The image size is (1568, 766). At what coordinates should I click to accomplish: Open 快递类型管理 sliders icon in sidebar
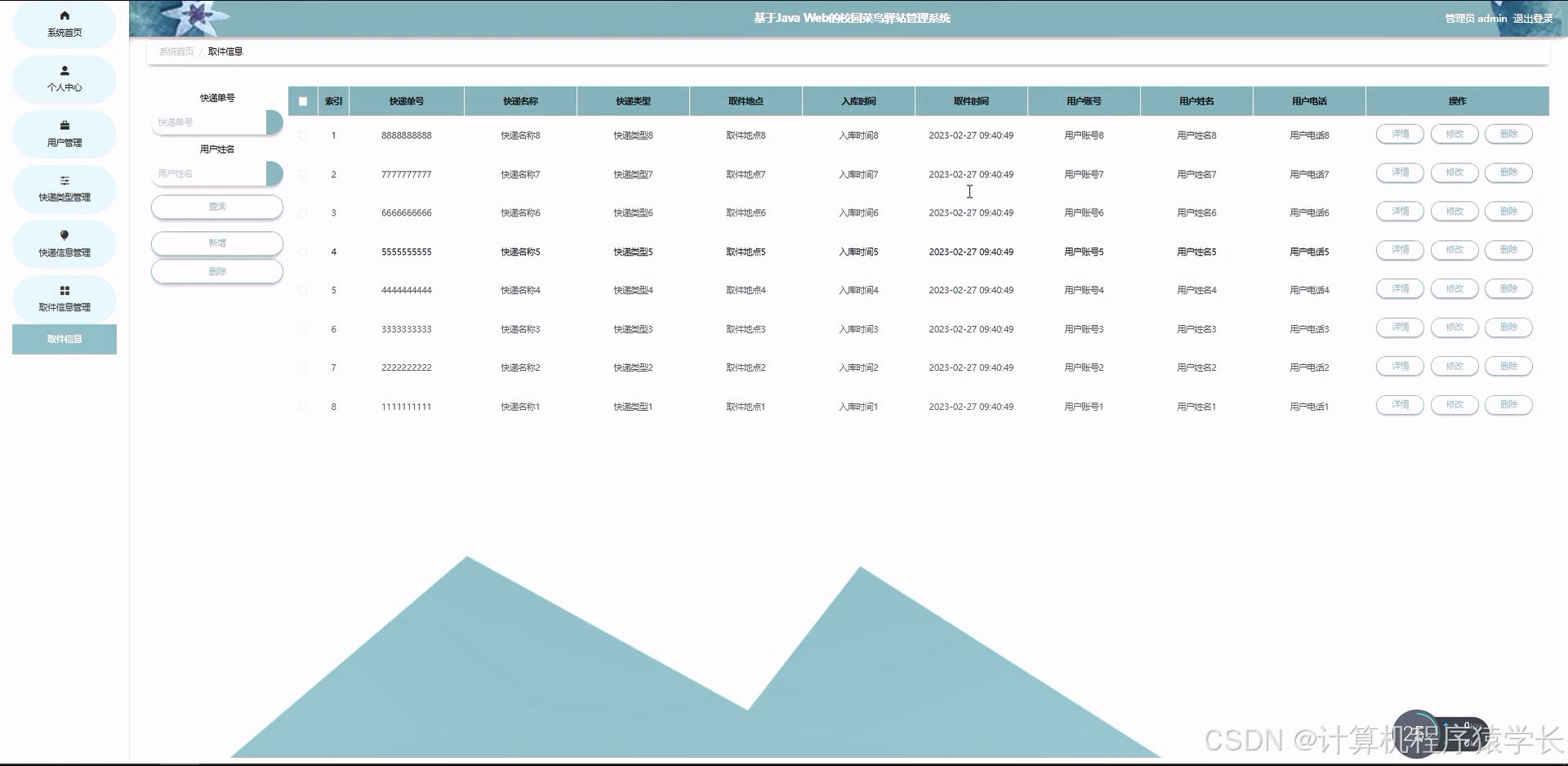[x=65, y=180]
